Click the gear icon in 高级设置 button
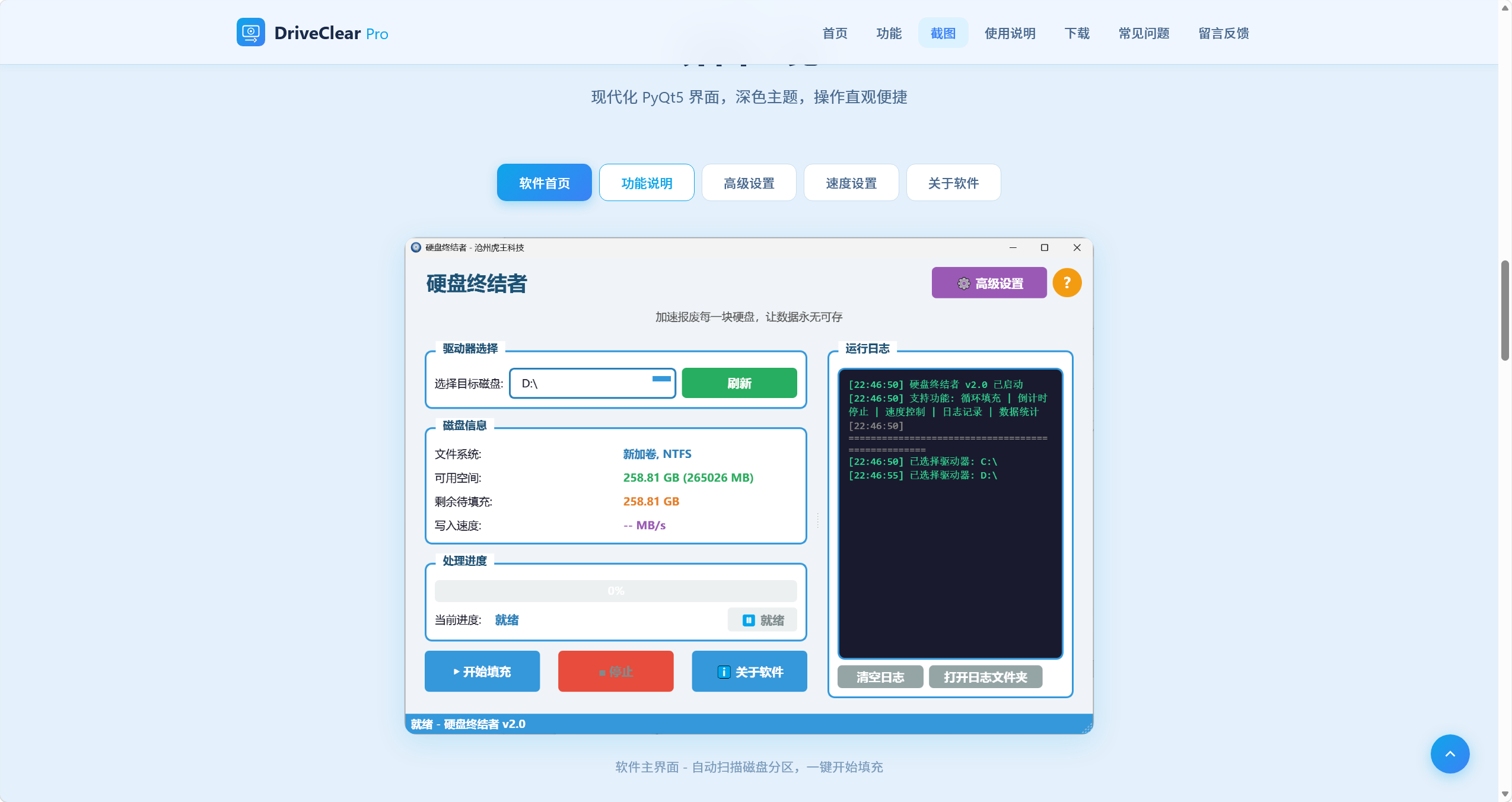1512x802 pixels. tap(963, 284)
